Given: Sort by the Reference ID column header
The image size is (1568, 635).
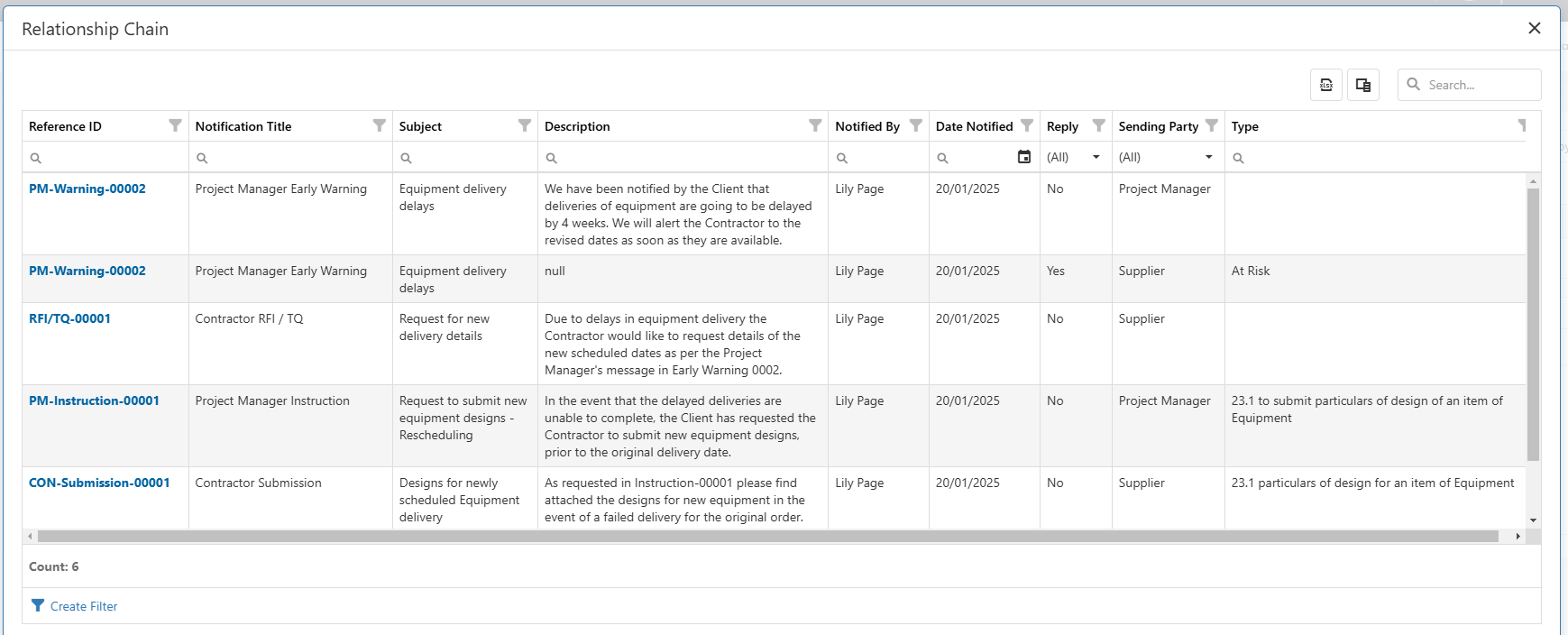Looking at the screenshot, I should [x=65, y=126].
